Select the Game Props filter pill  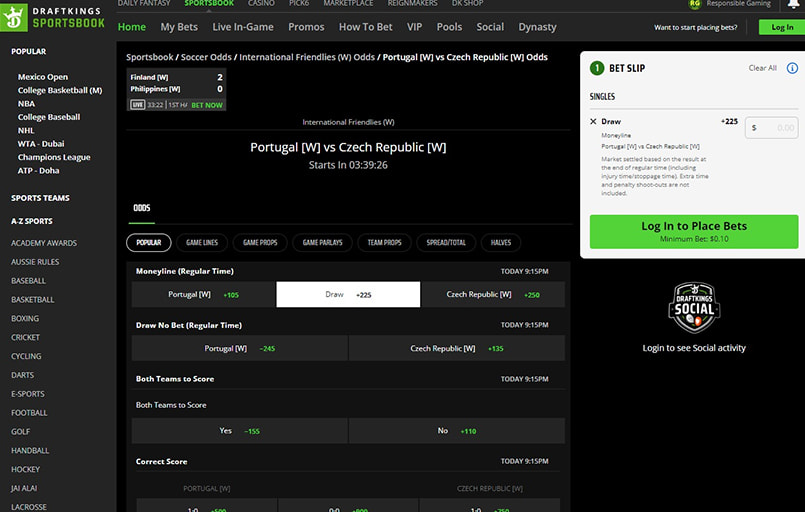260,242
